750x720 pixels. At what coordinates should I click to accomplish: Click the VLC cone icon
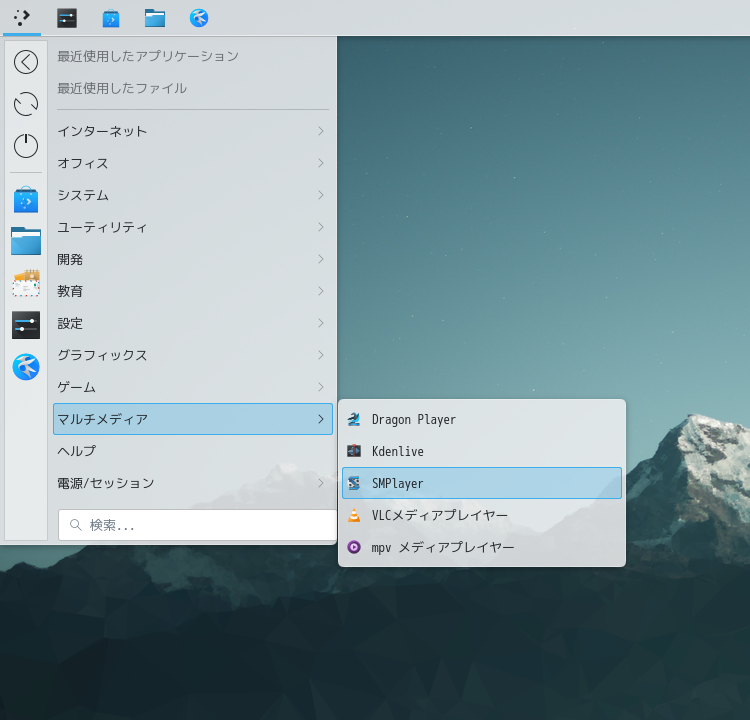[354, 515]
